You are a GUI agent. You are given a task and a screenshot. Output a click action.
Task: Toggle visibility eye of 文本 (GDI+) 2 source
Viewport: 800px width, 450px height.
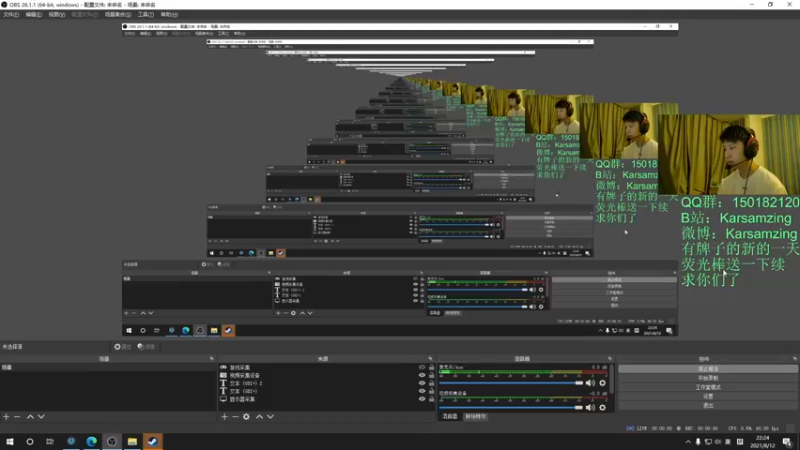click(x=422, y=383)
